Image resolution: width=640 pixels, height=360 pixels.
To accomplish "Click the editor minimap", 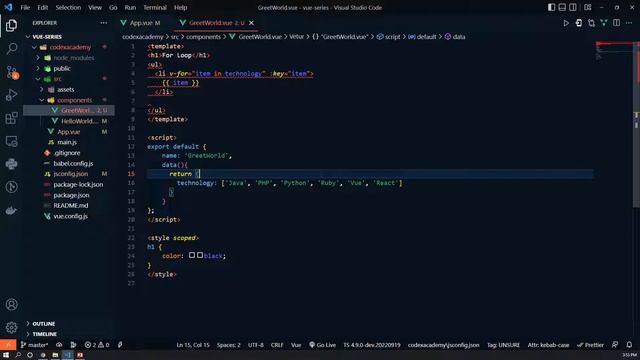I will click(614, 51).
